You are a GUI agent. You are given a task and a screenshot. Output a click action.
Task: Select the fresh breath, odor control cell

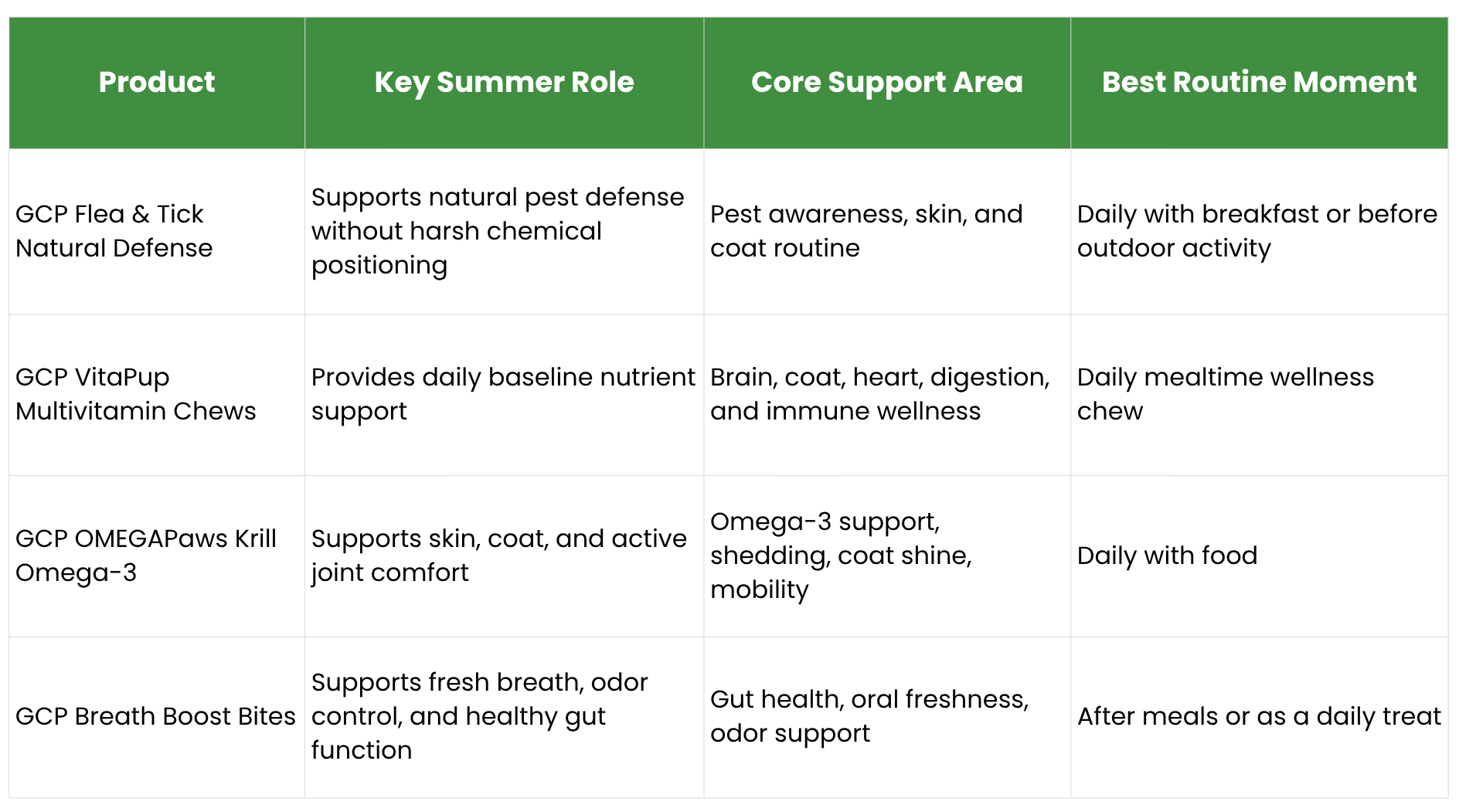coord(504,717)
